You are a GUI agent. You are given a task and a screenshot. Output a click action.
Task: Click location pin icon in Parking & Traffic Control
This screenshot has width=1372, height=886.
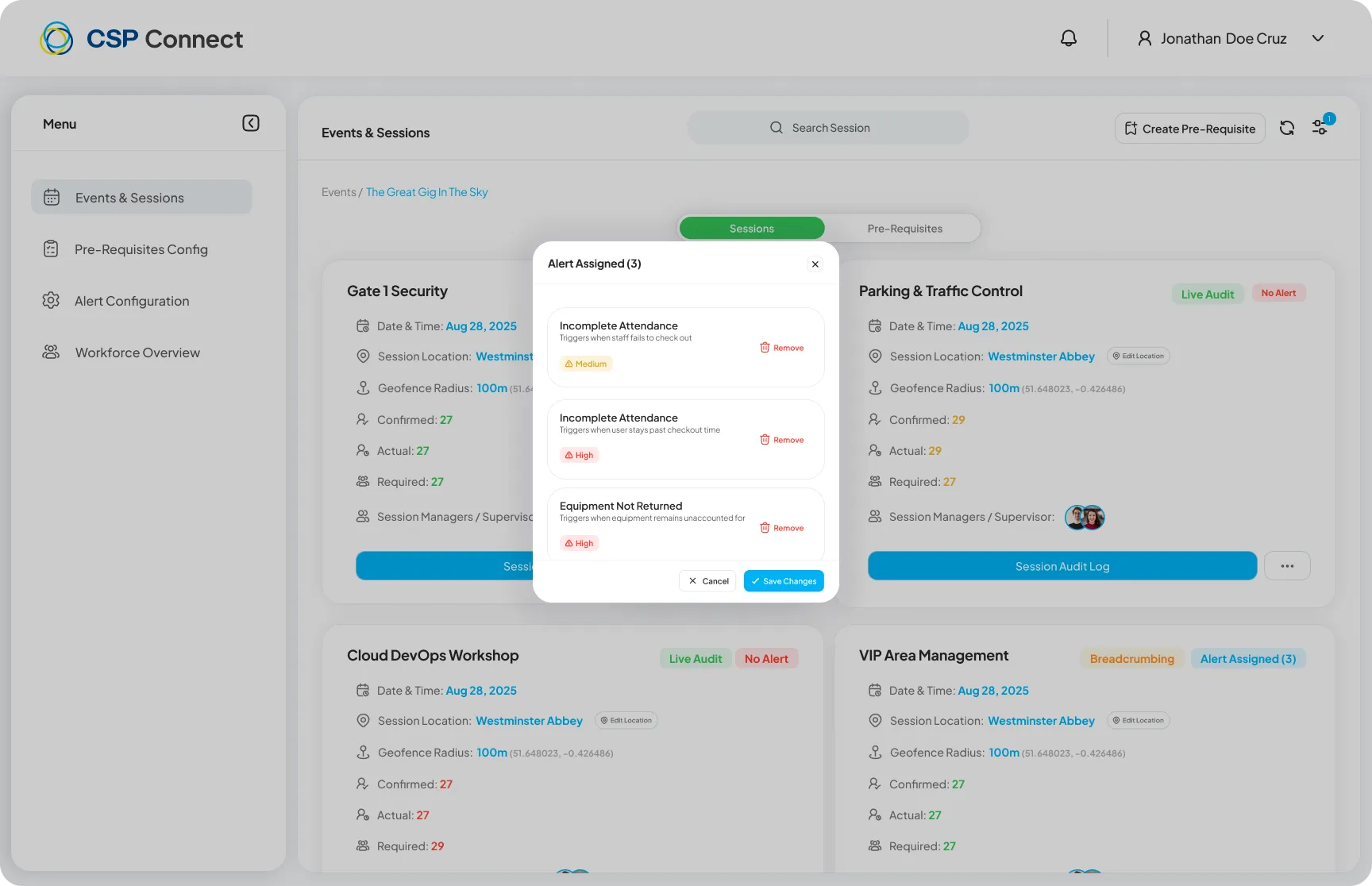[x=875, y=356]
